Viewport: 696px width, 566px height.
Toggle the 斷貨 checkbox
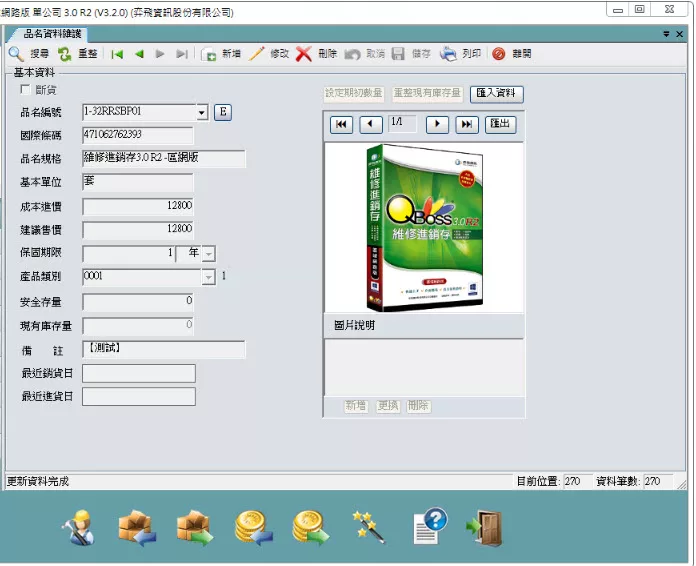point(26,90)
